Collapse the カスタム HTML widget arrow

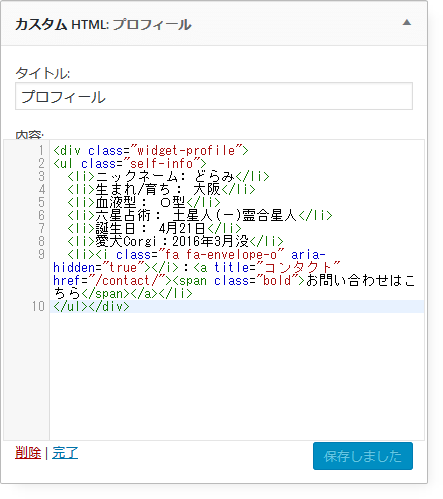tap(406, 23)
